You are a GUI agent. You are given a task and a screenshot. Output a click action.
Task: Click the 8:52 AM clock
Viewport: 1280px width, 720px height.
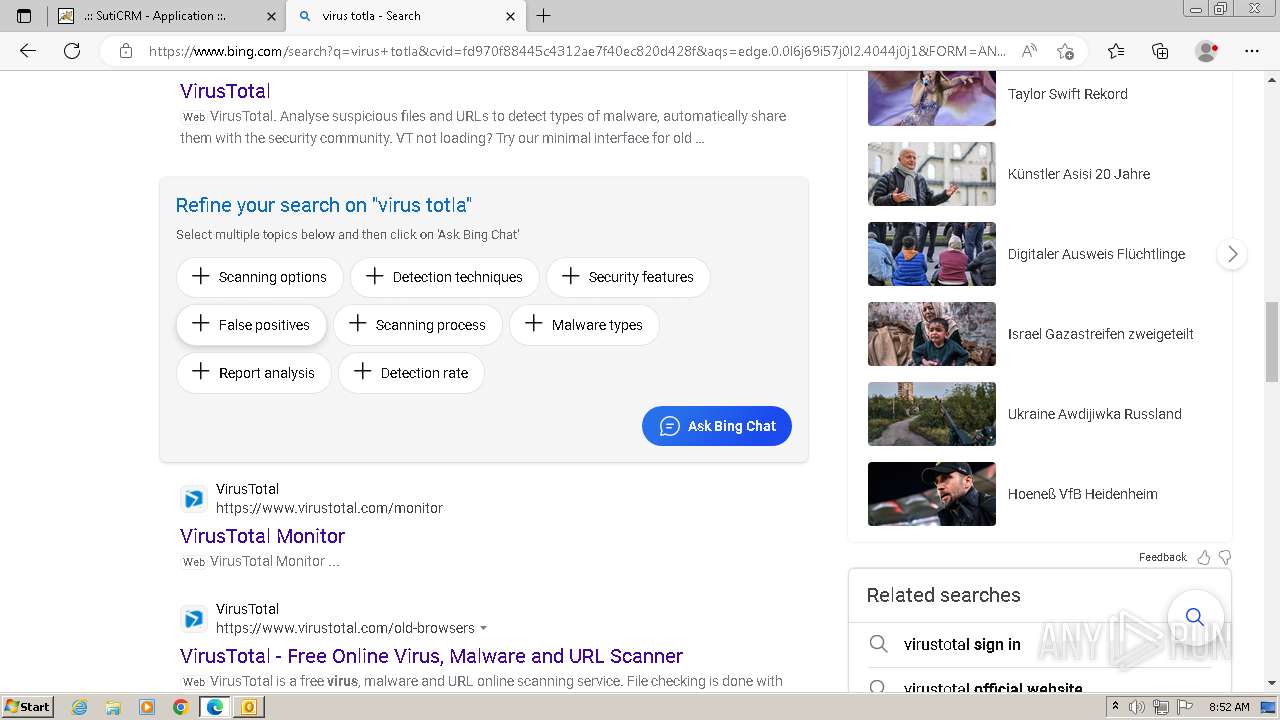(x=1229, y=707)
